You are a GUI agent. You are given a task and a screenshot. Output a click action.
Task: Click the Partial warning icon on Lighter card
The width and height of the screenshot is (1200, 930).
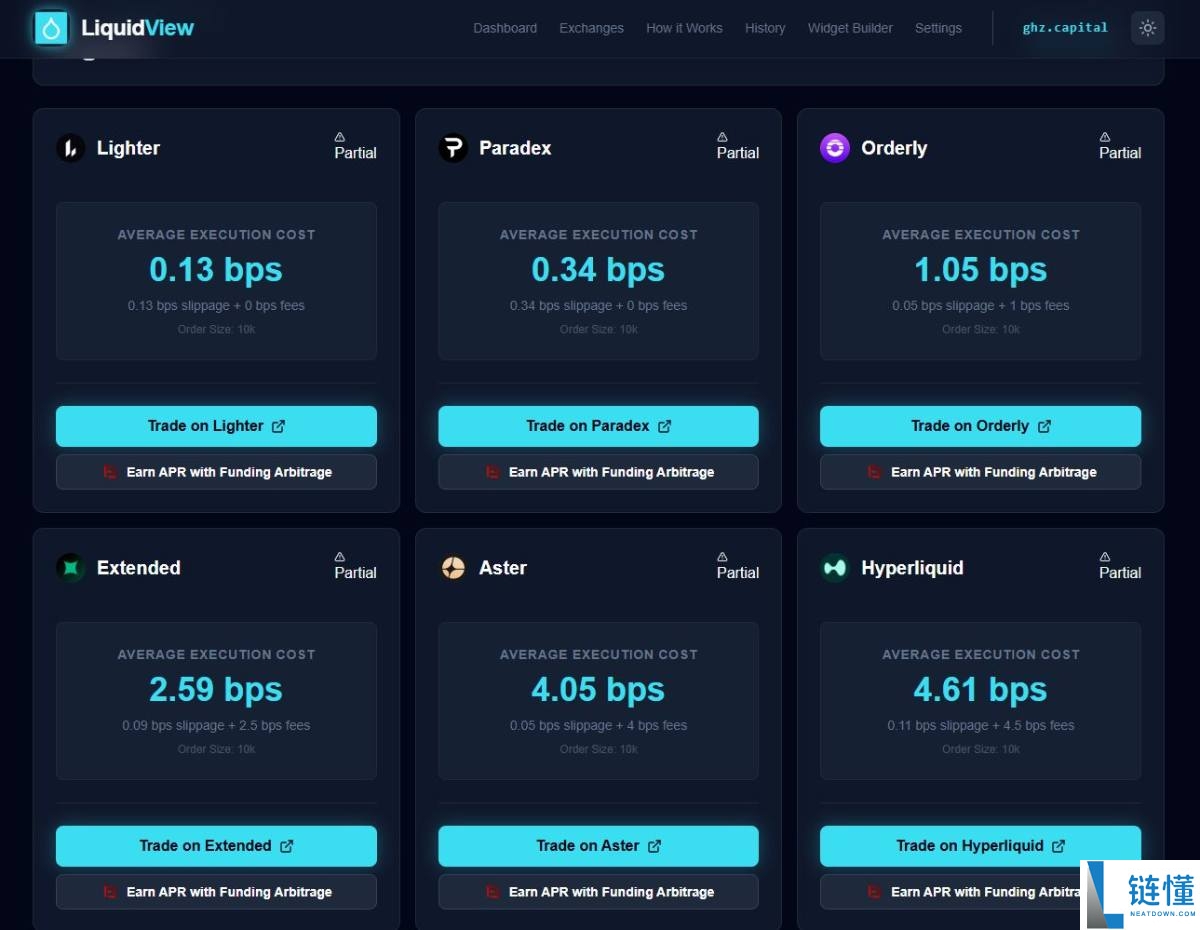point(340,137)
